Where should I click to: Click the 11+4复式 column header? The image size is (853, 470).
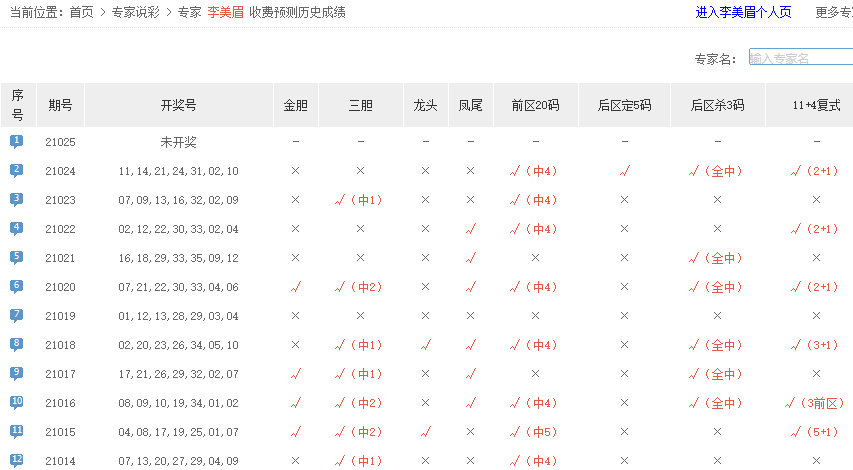pyautogui.click(x=815, y=105)
